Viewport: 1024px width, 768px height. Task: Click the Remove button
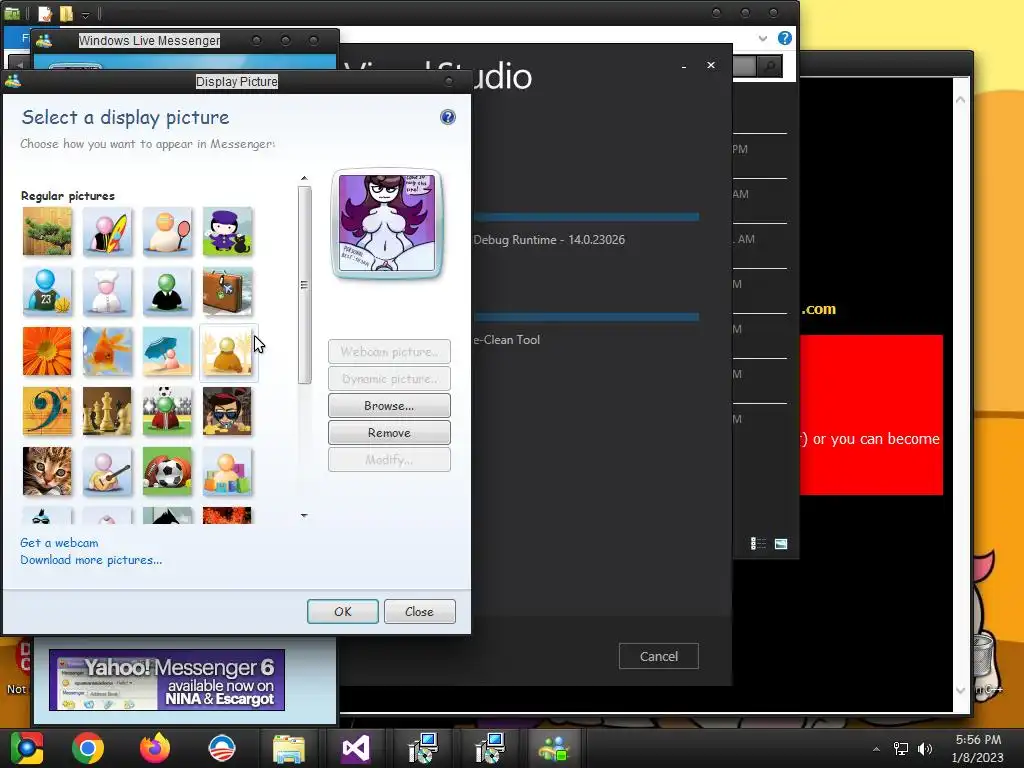(x=389, y=432)
